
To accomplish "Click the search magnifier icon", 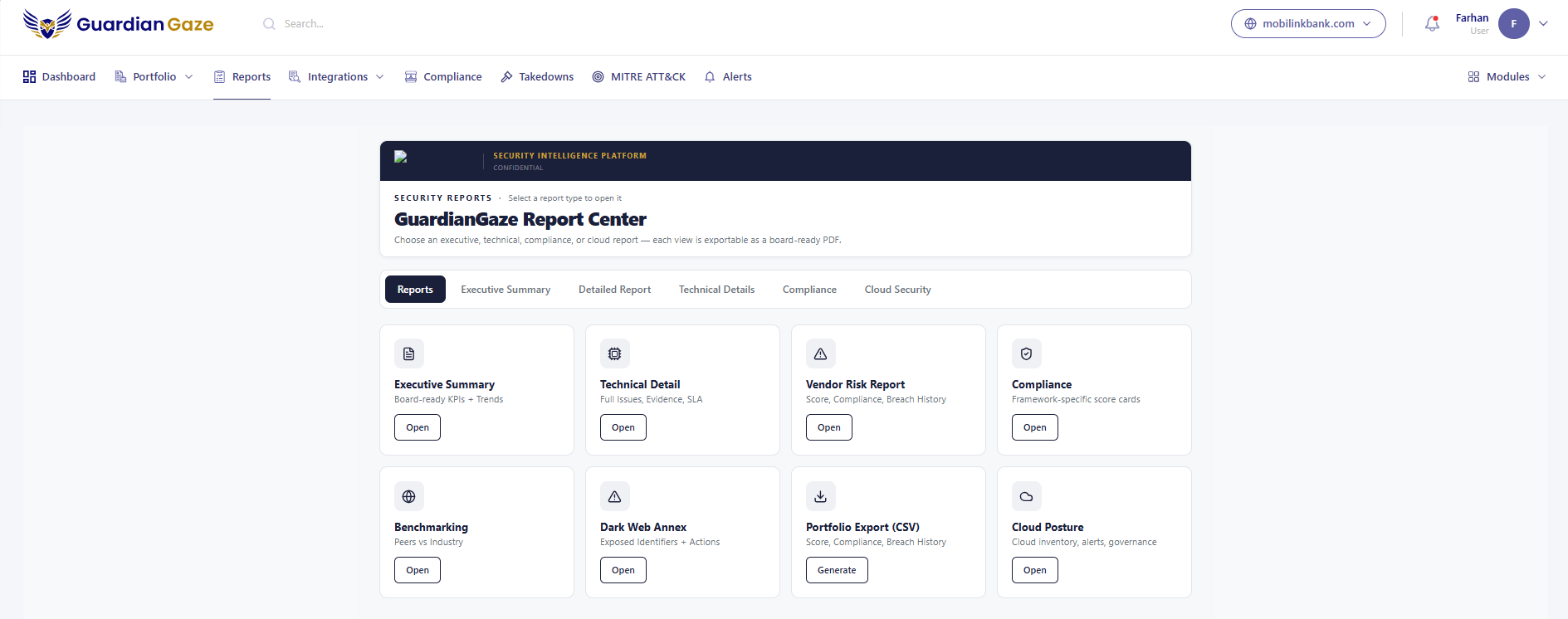I will pos(269,24).
